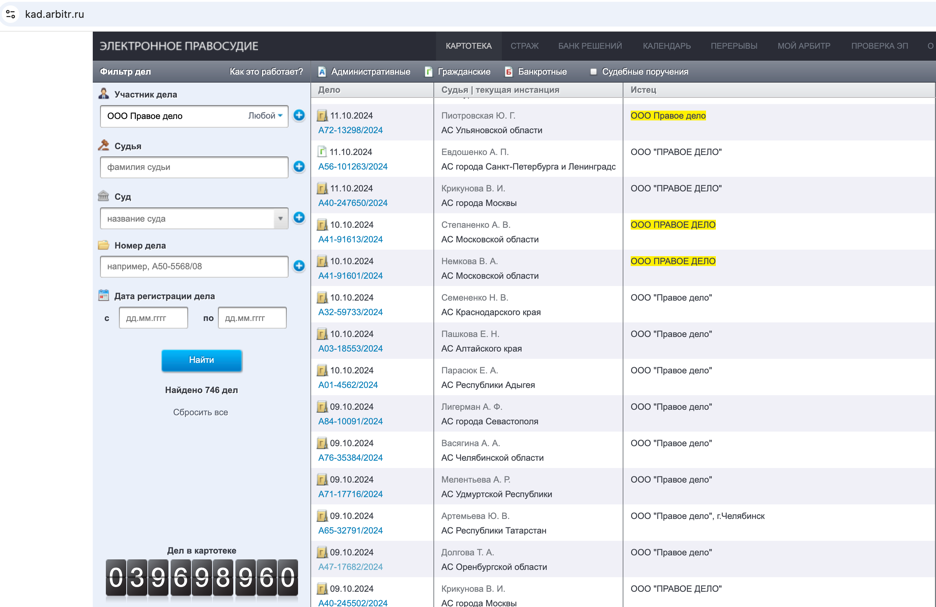Open case link A40-245502/2024
The width and height of the screenshot is (936, 607).
point(353,602)
